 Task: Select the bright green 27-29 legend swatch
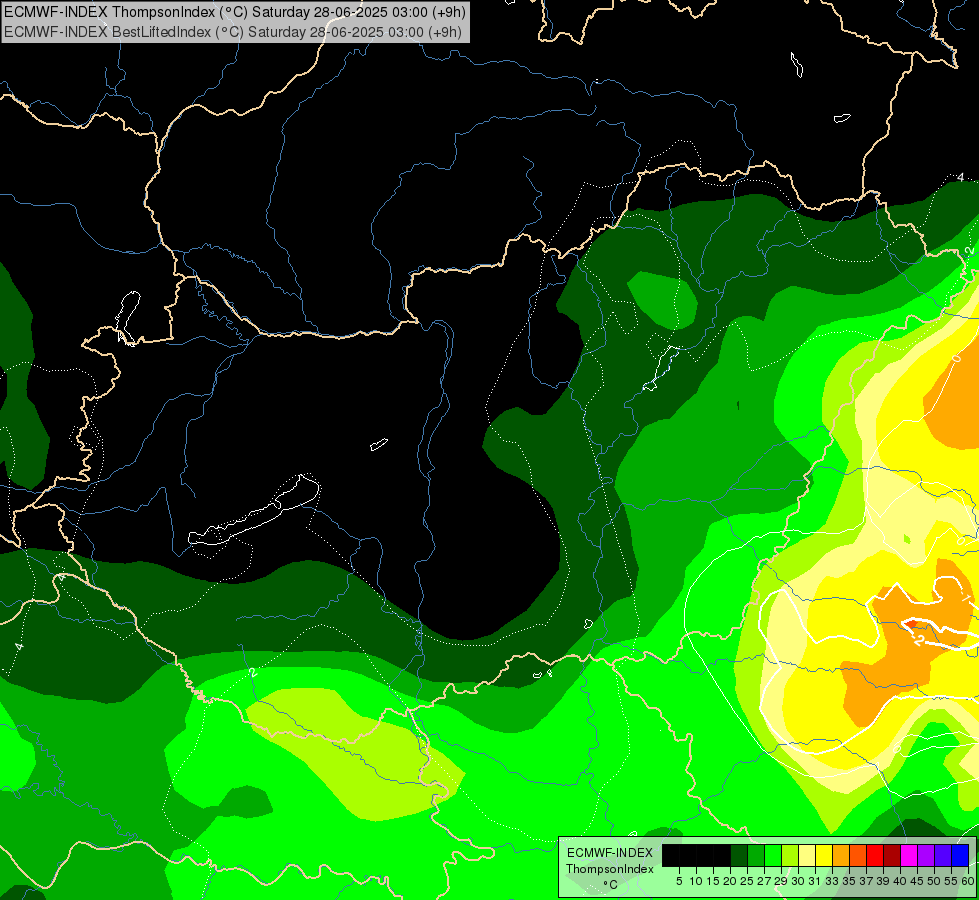[773, 855]
